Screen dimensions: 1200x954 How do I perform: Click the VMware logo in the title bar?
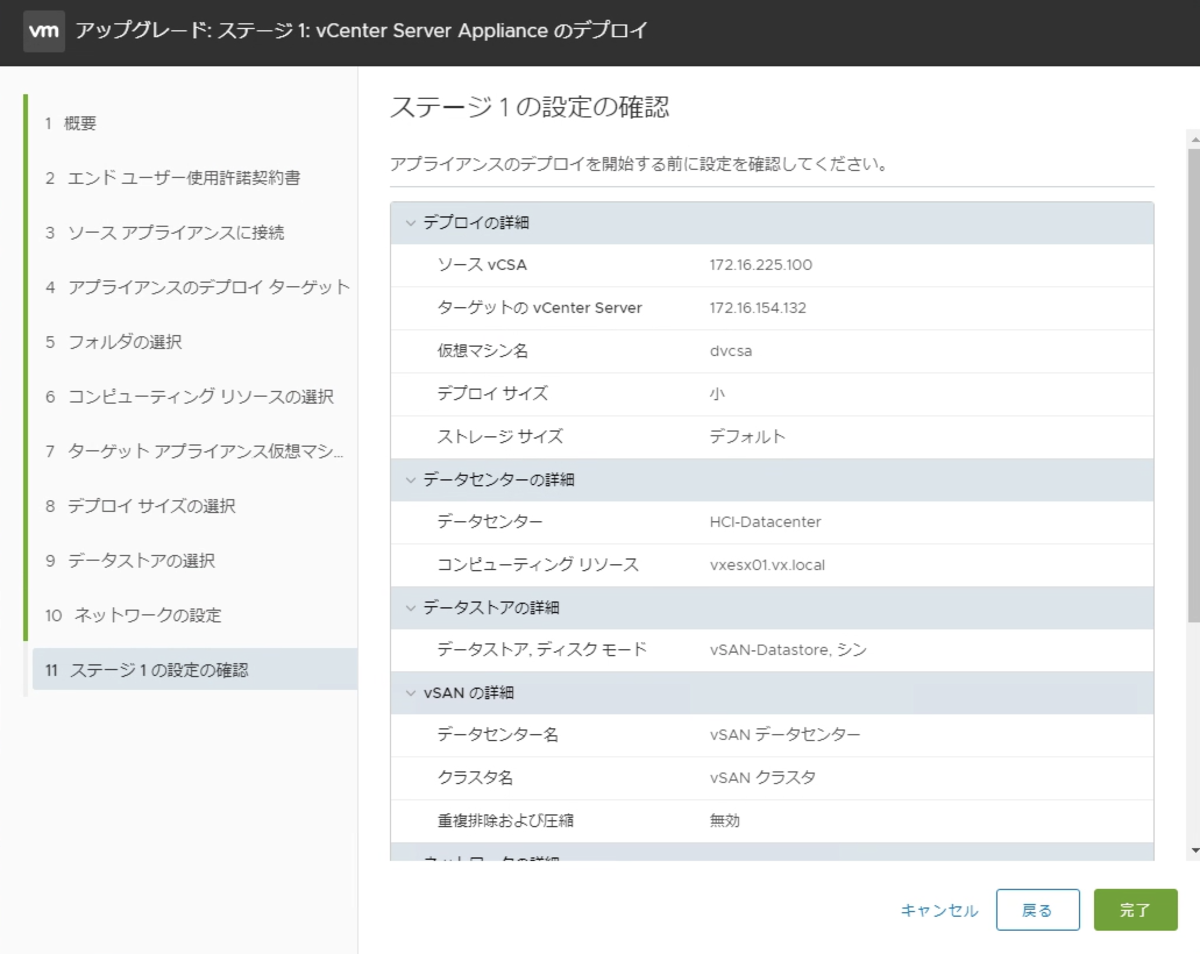pyautogui.click(x=43, y=31)
